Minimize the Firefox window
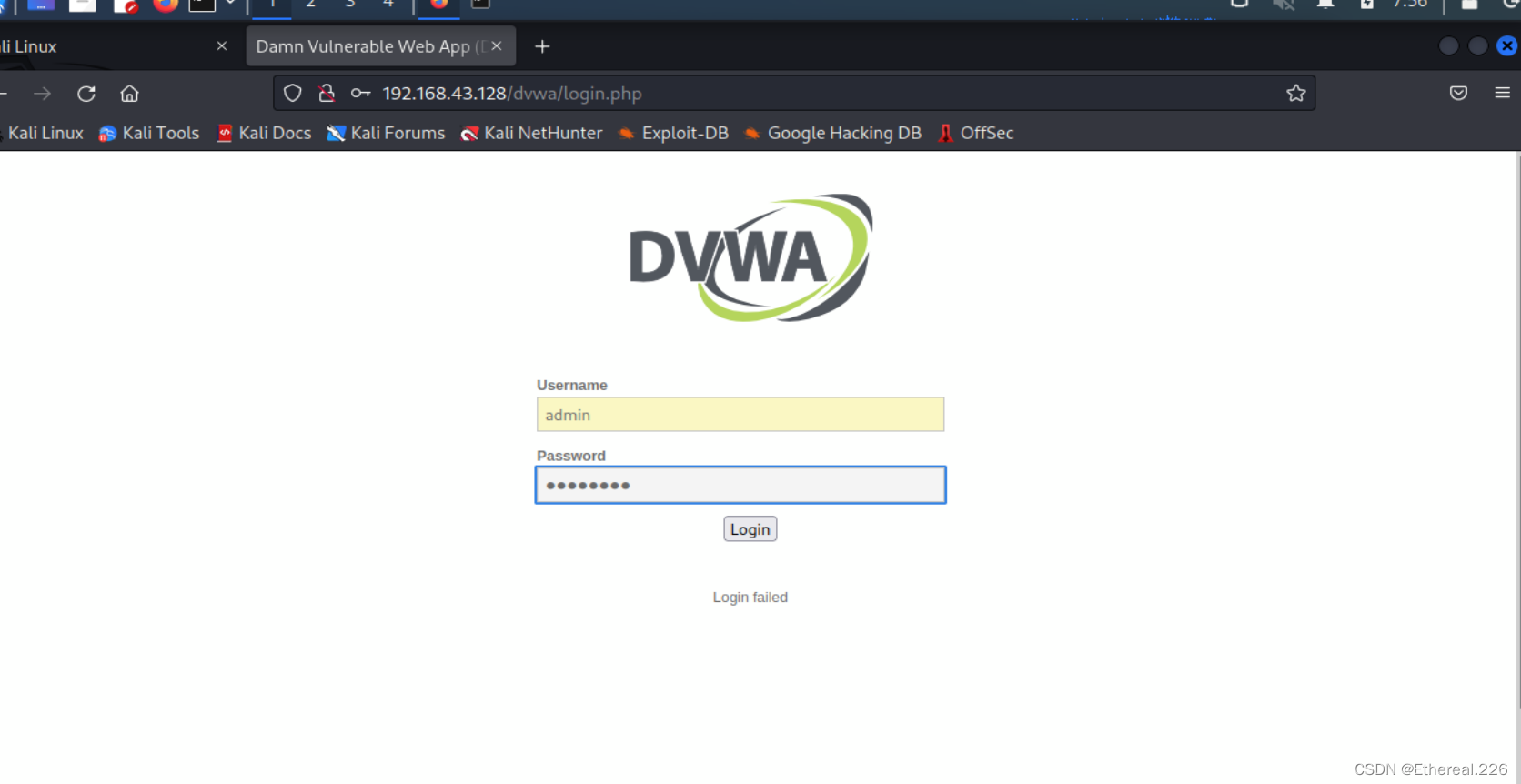Viewport: 1521px width, 784px height. 1449,45
